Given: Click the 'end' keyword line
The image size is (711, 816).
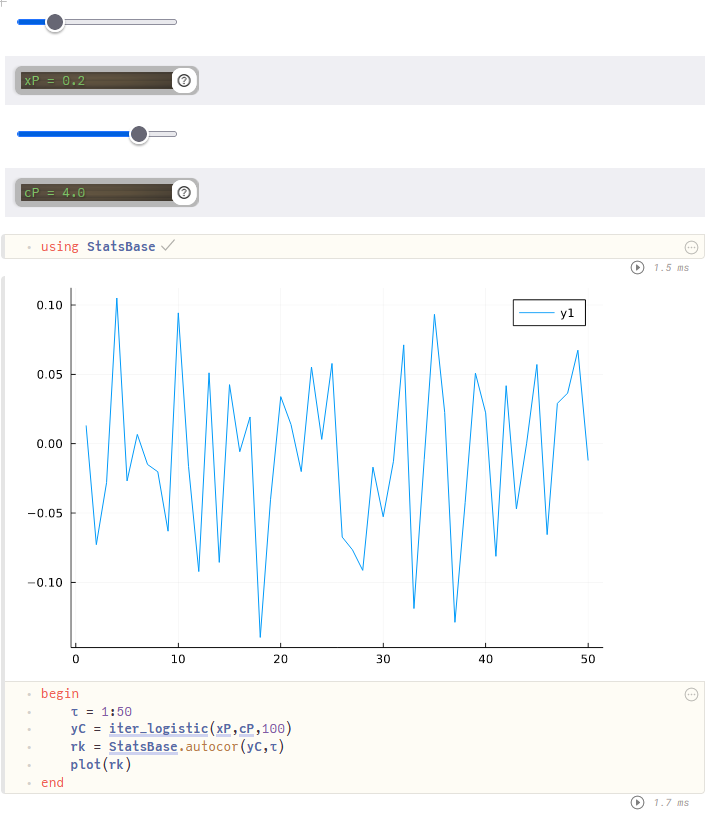Looking at the screenshot, I should (52, 783).
